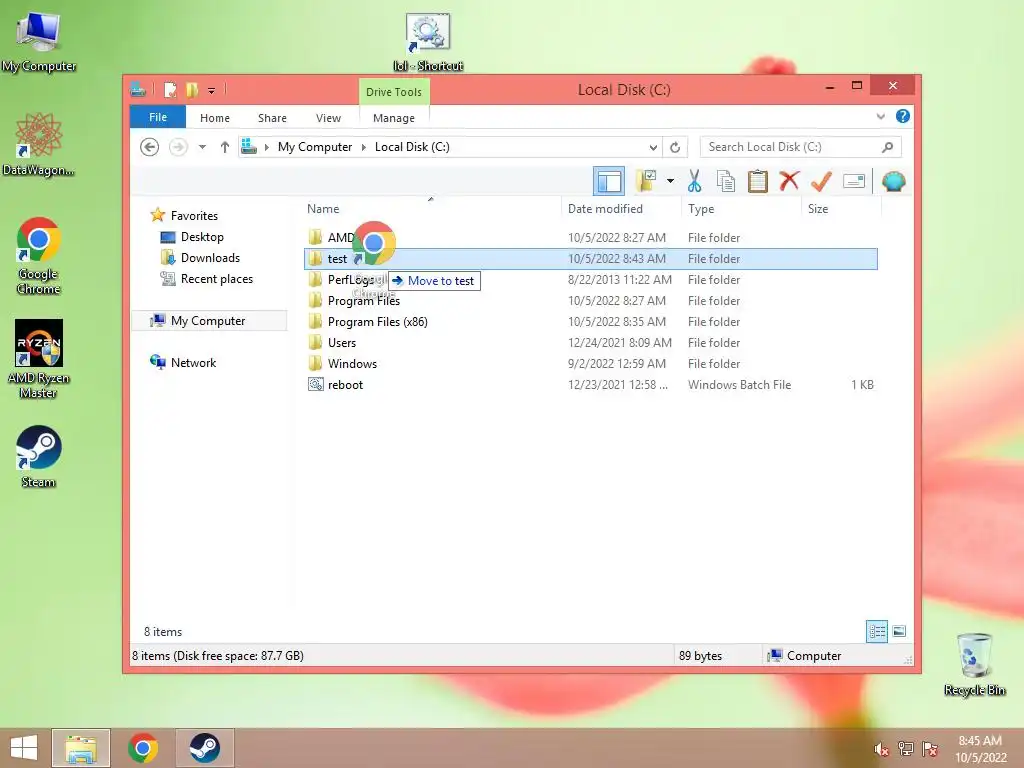Select the DataWagon desktop shortcut
The width and height of the screenshot is (1024, 768).
39,144
